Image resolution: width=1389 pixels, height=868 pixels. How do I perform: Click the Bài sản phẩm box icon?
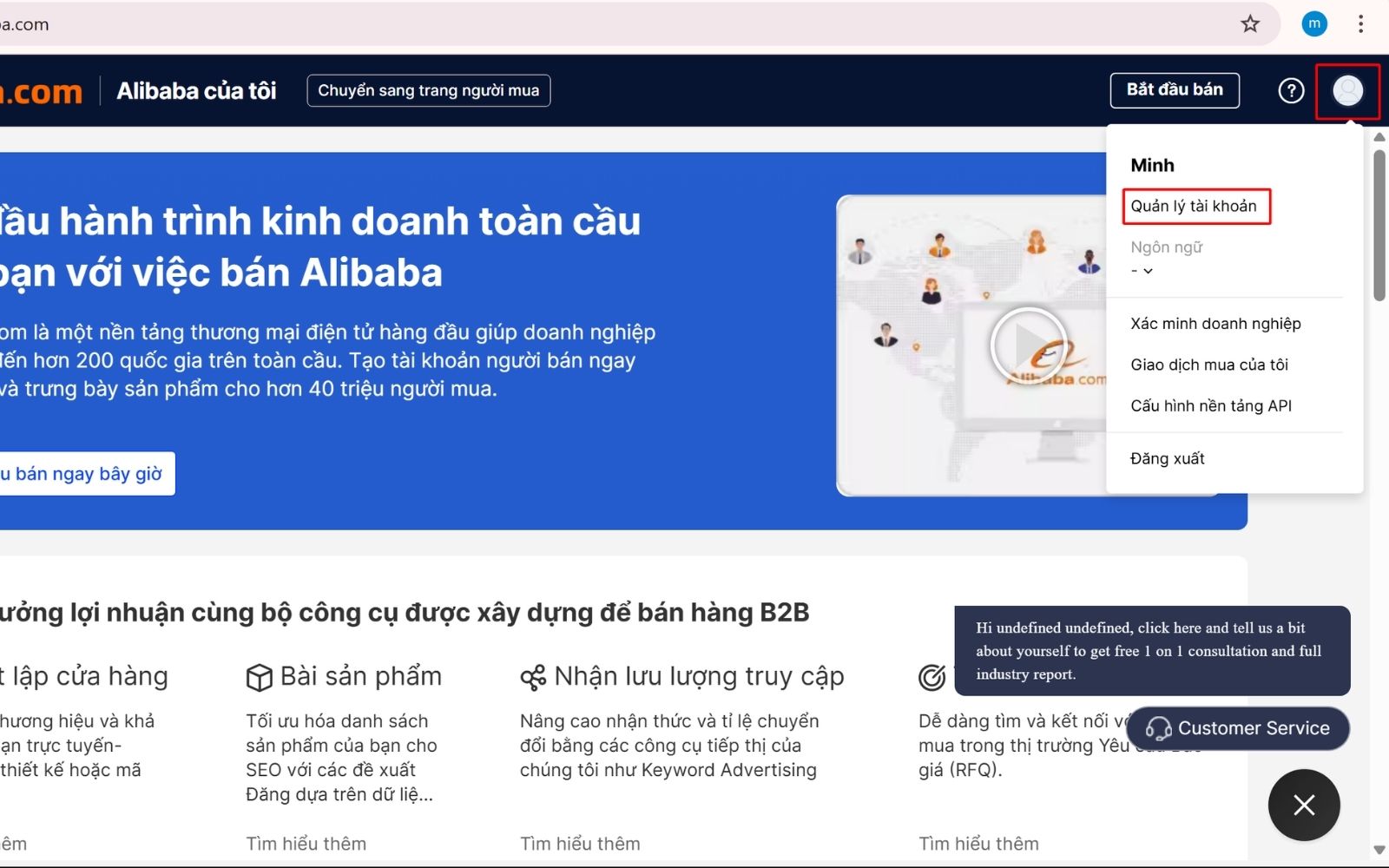[259, 677]
